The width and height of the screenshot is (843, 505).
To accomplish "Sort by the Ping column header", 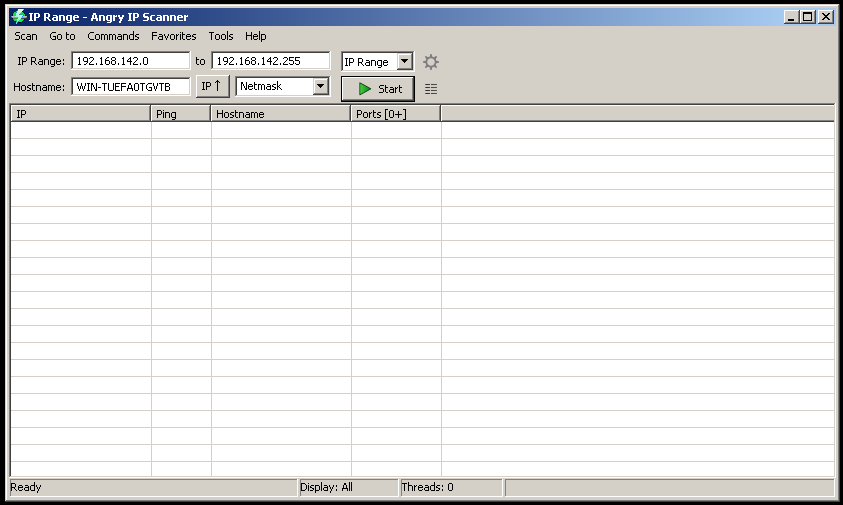I will [181, 114].
